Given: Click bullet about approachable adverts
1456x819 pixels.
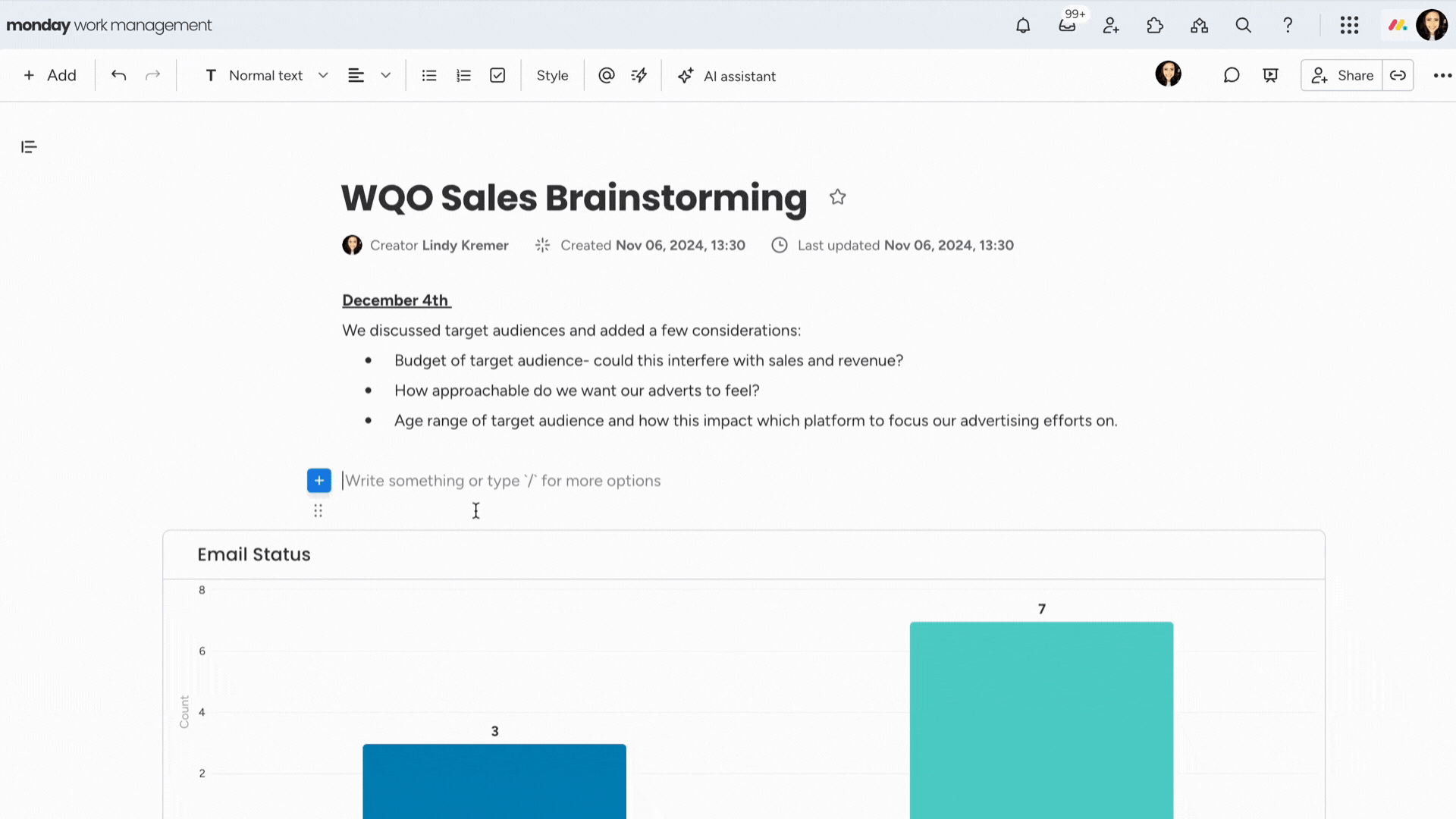Looking at the screenshot, I should click(x=576, y=391).
